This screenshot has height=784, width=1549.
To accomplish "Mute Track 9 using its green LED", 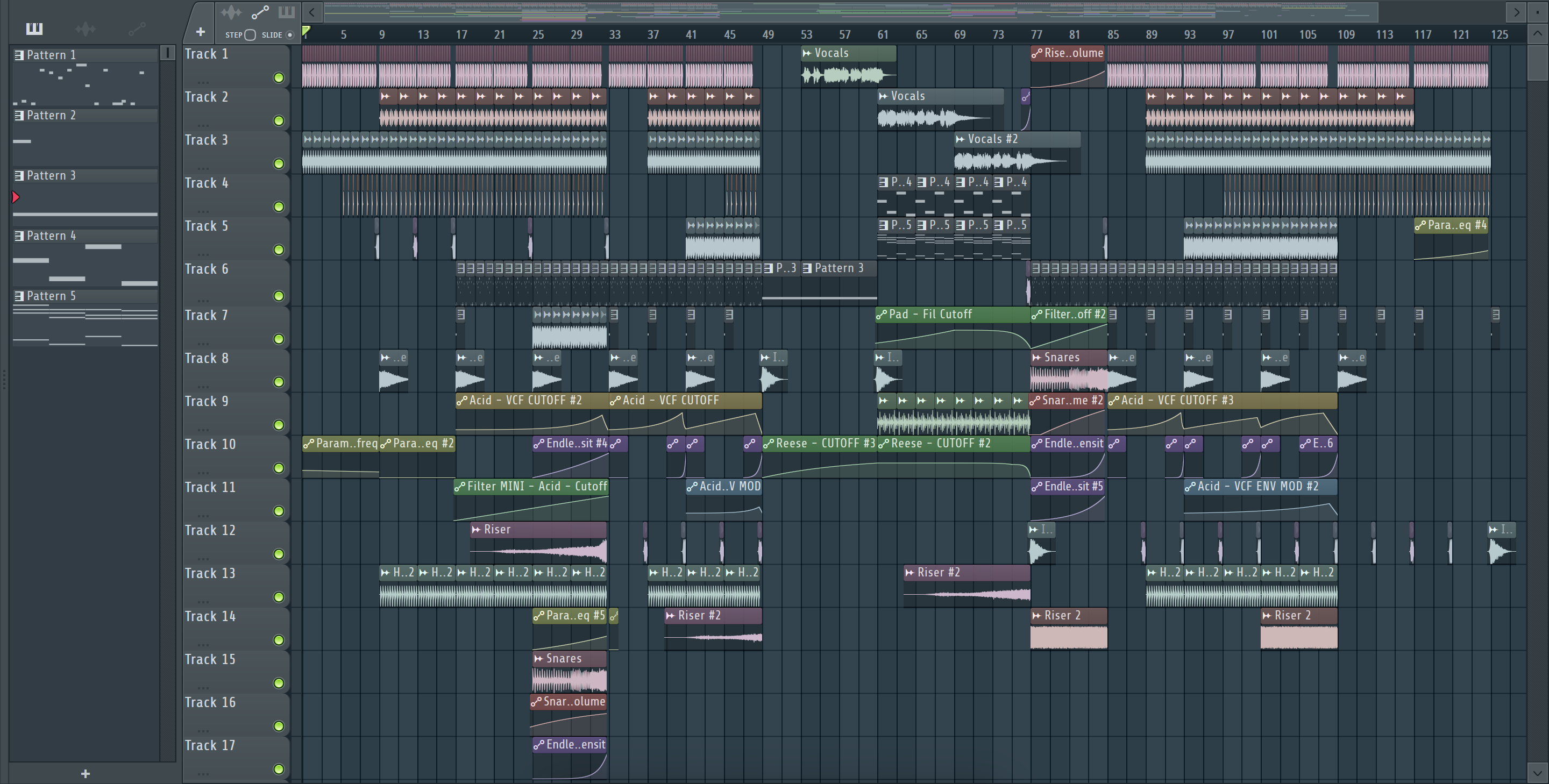I will [x=279, y=425].
